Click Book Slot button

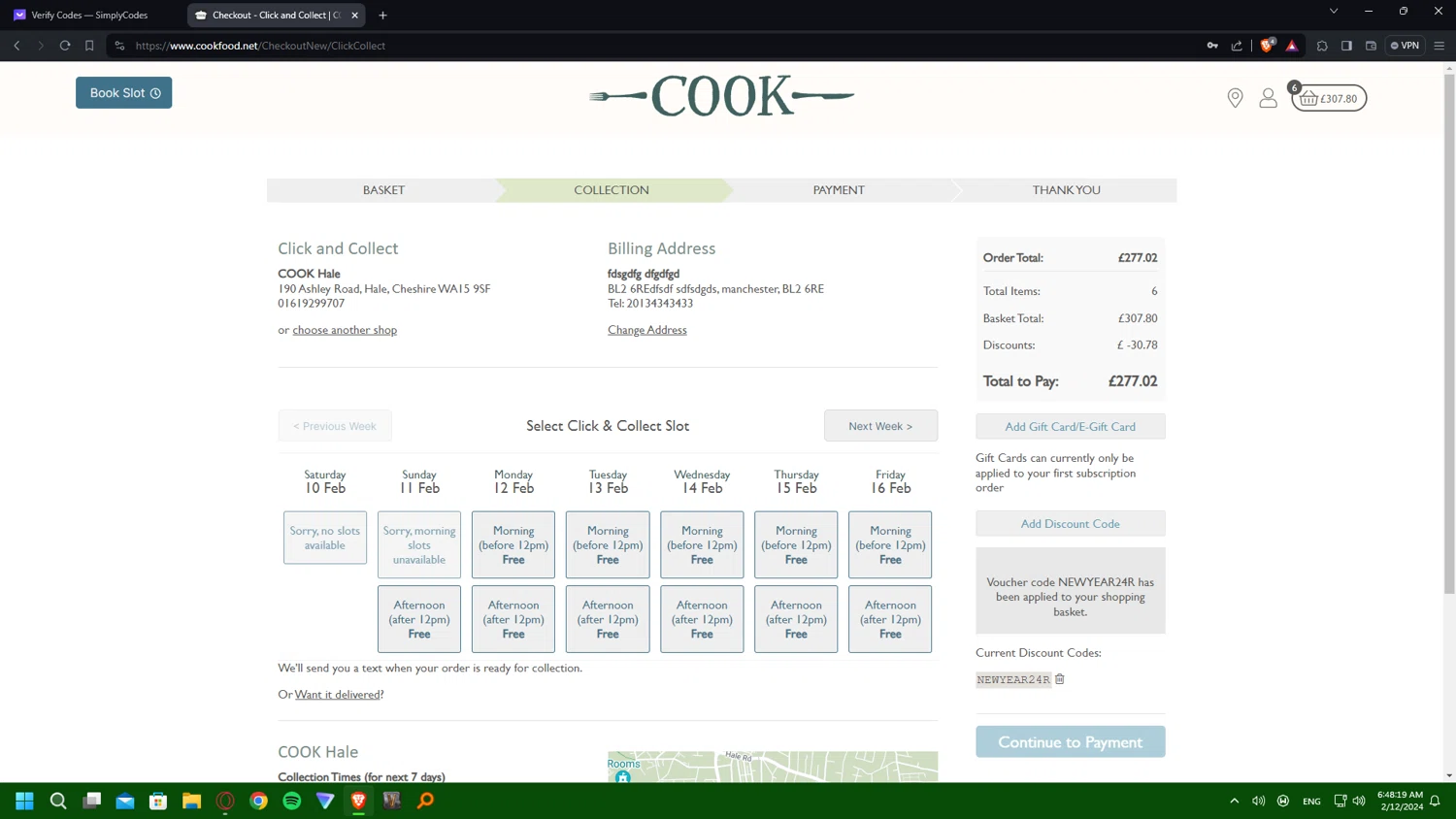(x=124, y=92)
